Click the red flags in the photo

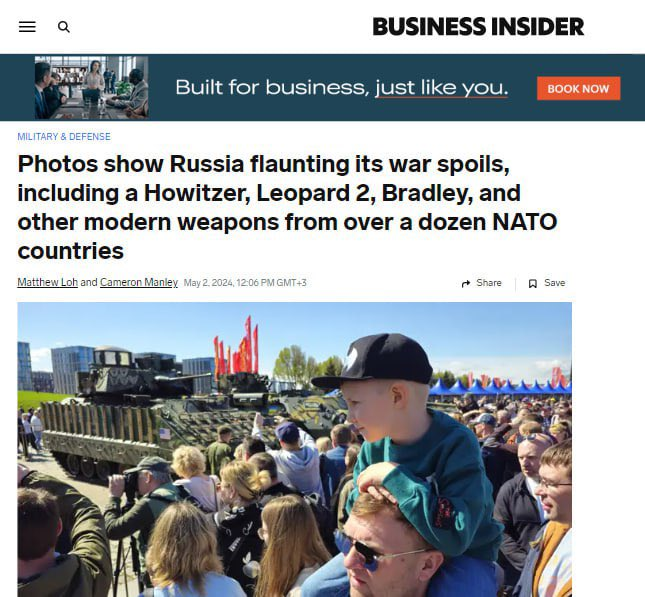(x=237, y=348)
